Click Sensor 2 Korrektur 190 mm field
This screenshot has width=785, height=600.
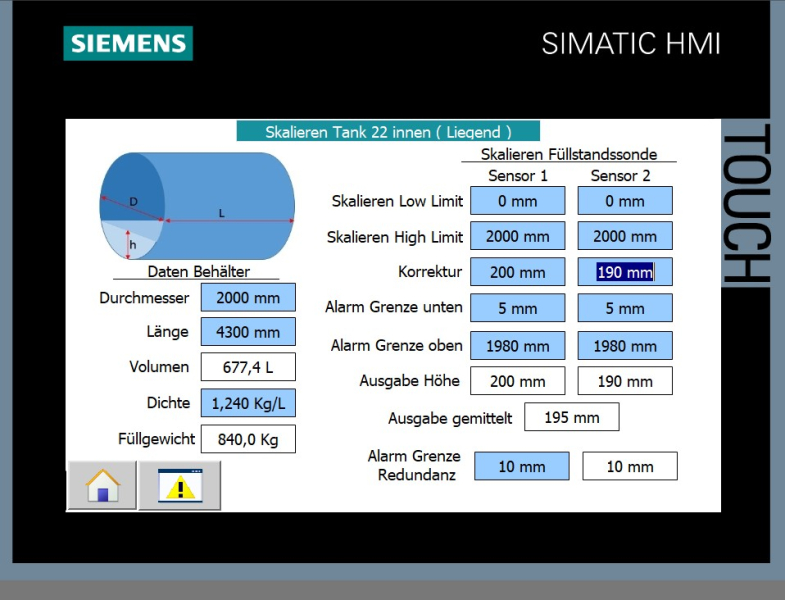624,272
